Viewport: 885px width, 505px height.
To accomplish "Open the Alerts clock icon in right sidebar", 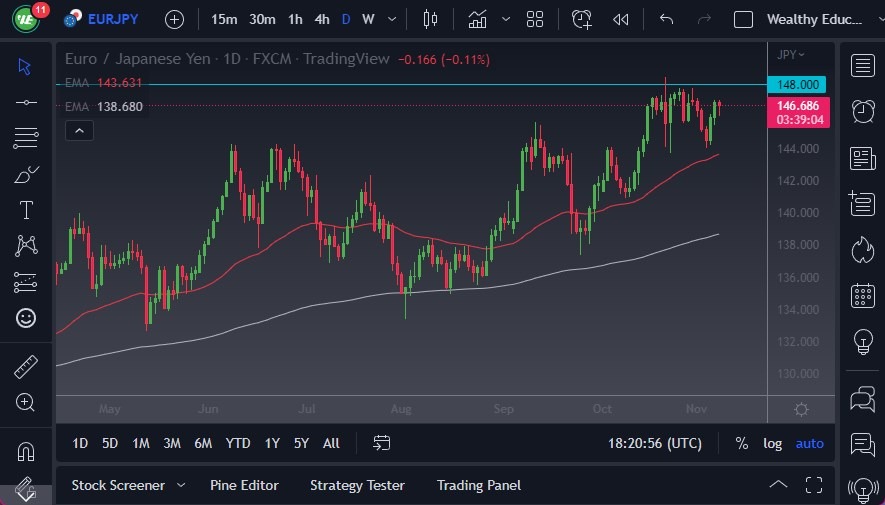I will tap(862, 111).
